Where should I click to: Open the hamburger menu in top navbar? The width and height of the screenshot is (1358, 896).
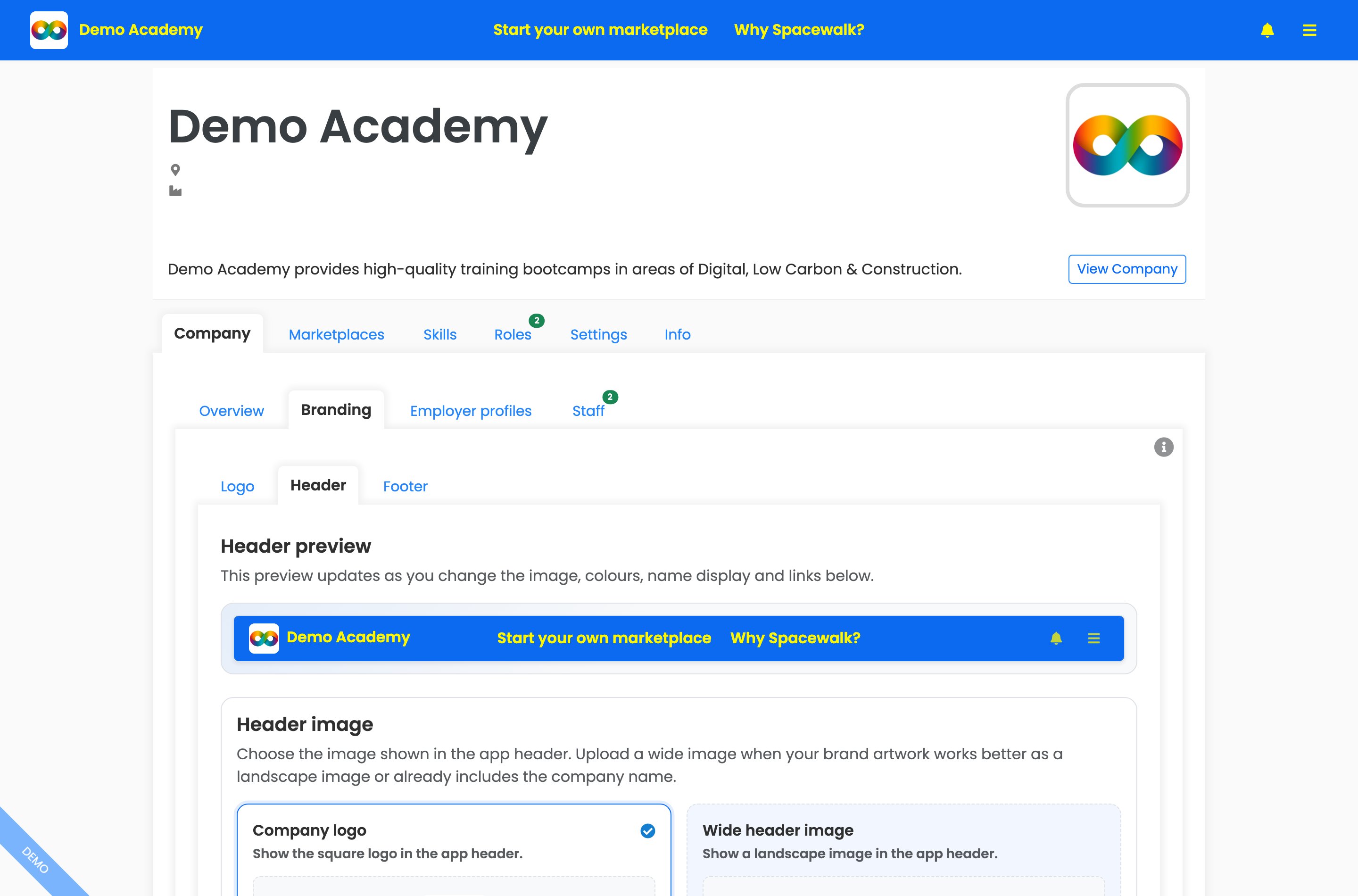1309,30
